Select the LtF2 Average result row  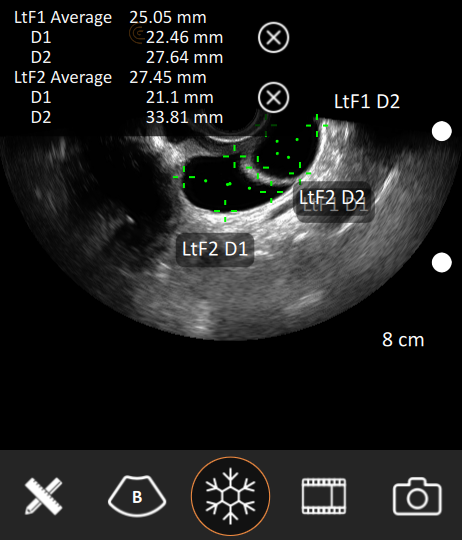(x=110, y=77)
